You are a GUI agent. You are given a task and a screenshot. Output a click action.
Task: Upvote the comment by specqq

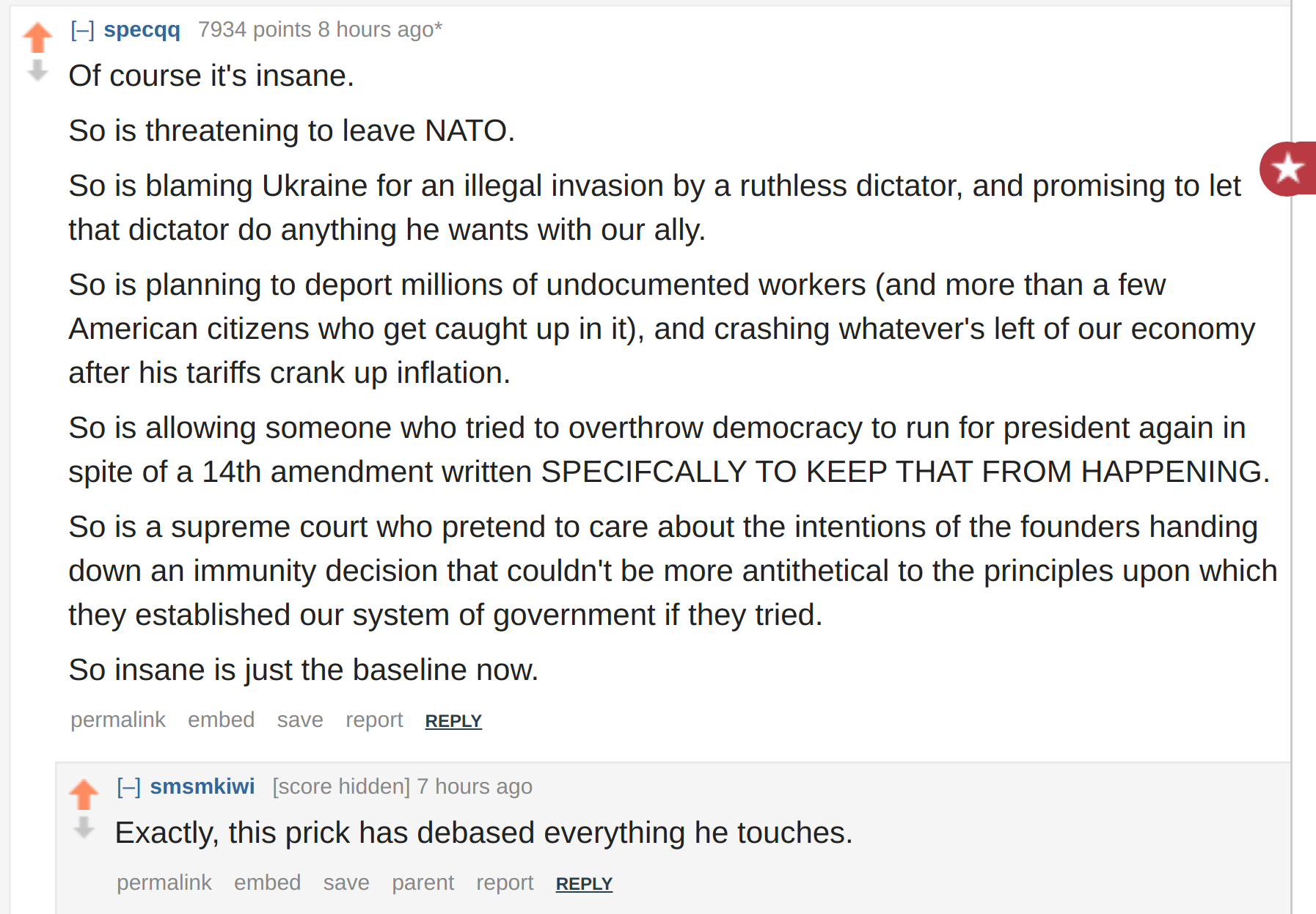click(x=37, y=37)
